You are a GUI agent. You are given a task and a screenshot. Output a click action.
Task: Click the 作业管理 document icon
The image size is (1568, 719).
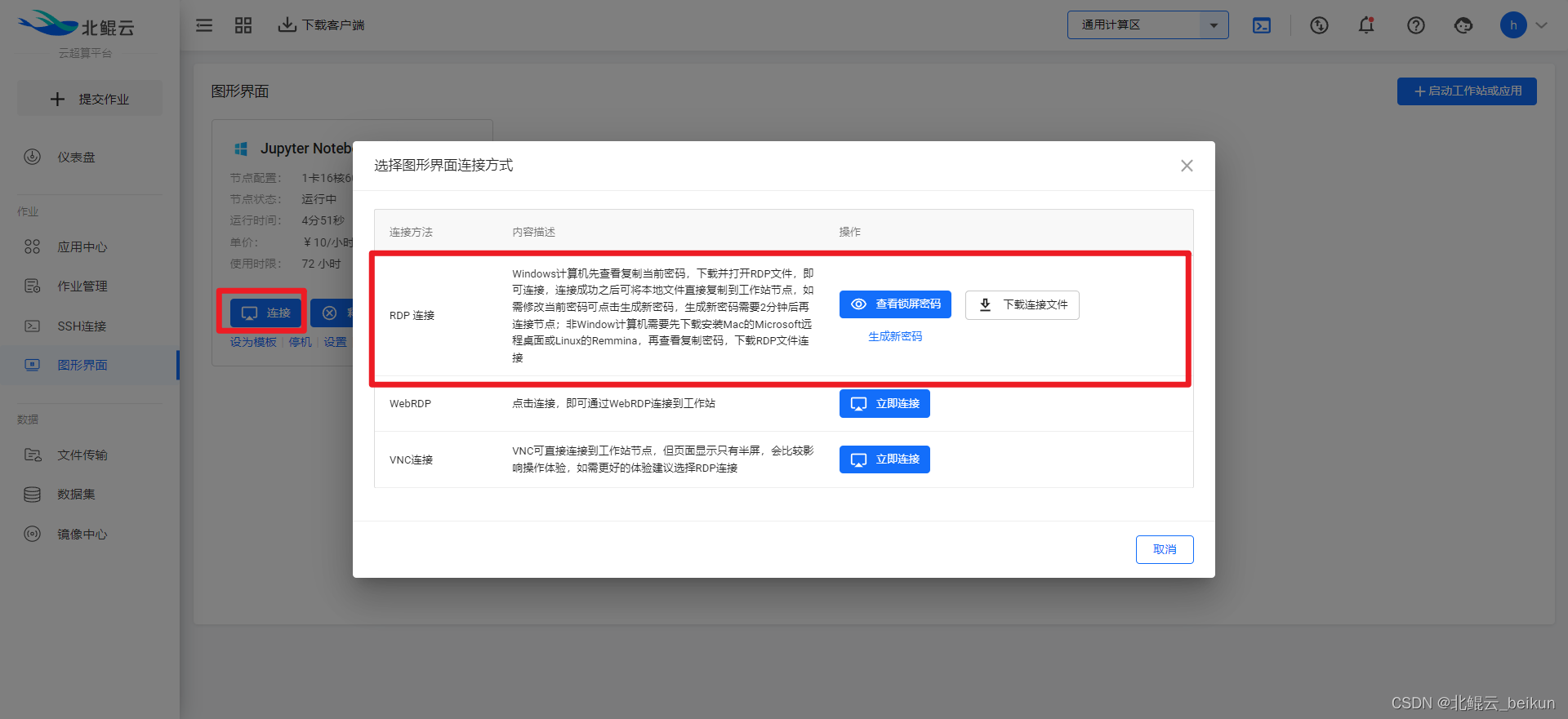point(32,286)
